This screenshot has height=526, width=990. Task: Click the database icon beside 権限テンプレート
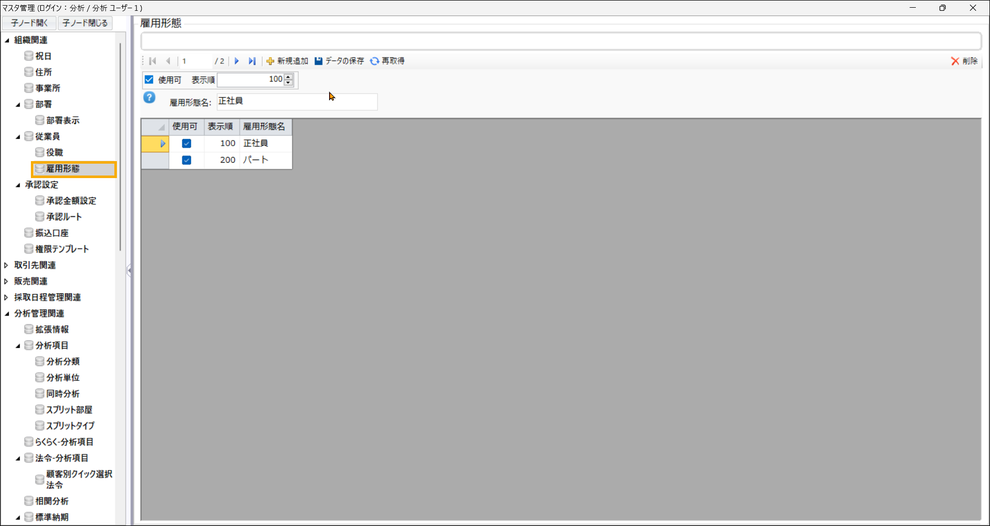click(x=28, y=249)
